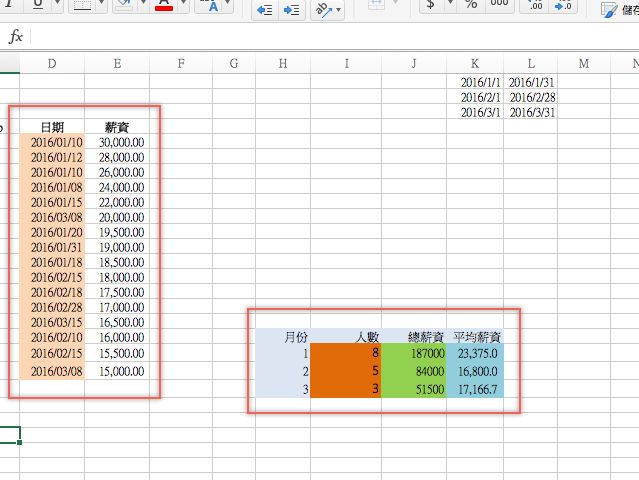Open the phonetic guide dropdown arrow
The width and height of the screenshot is (639, 480).
point(228,4)
